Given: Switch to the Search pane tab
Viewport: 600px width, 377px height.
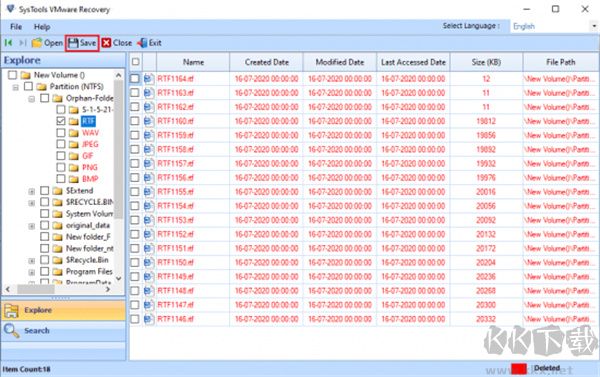Looking at the screenshot, I should pyautogui.click(x=64, y=330).
